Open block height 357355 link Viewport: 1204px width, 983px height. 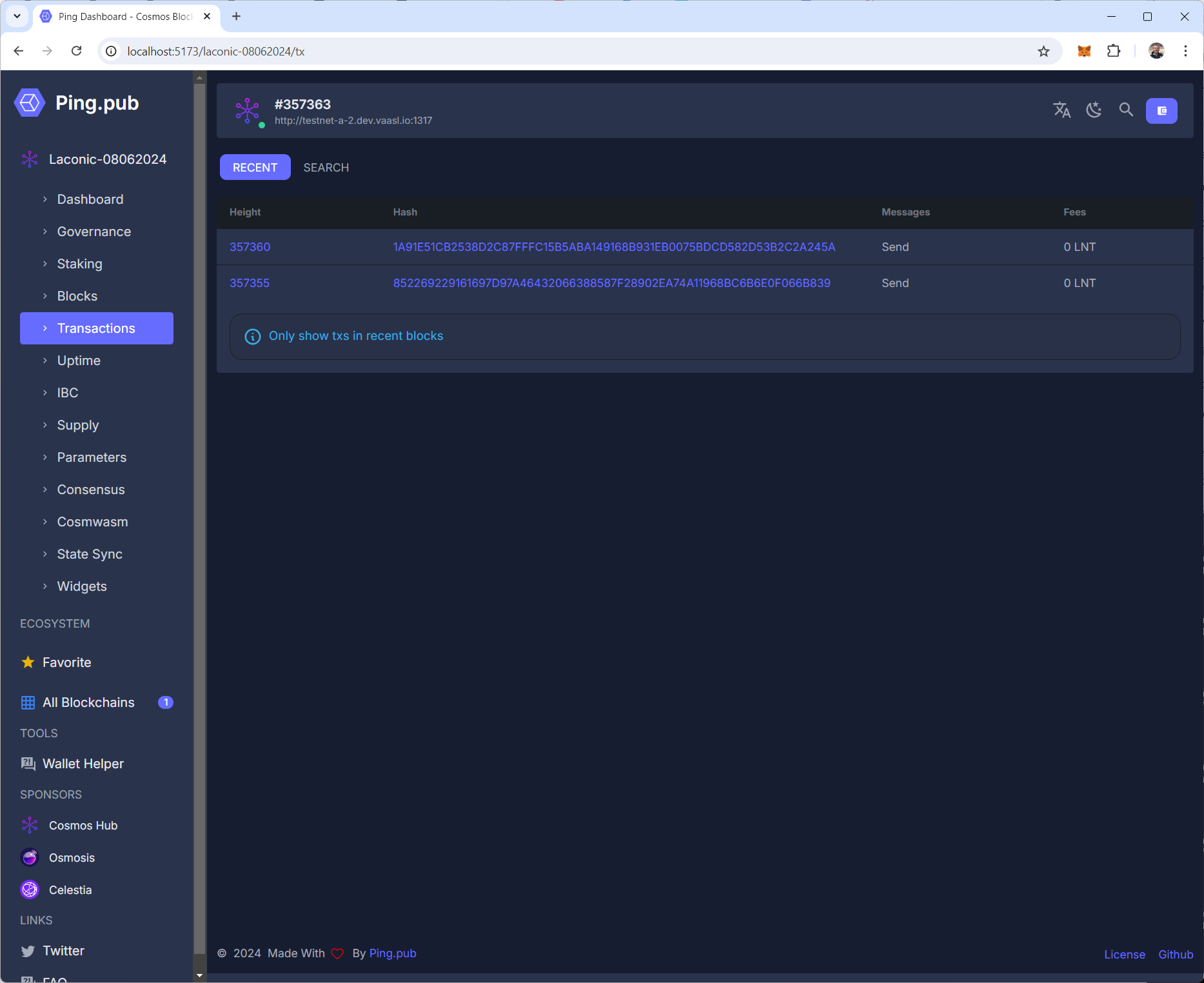click(250, 283)
